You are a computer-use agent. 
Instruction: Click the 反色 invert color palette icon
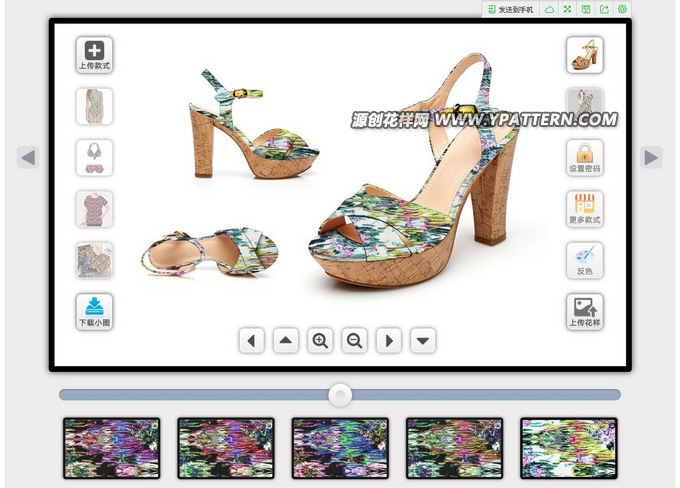(584, 260)
